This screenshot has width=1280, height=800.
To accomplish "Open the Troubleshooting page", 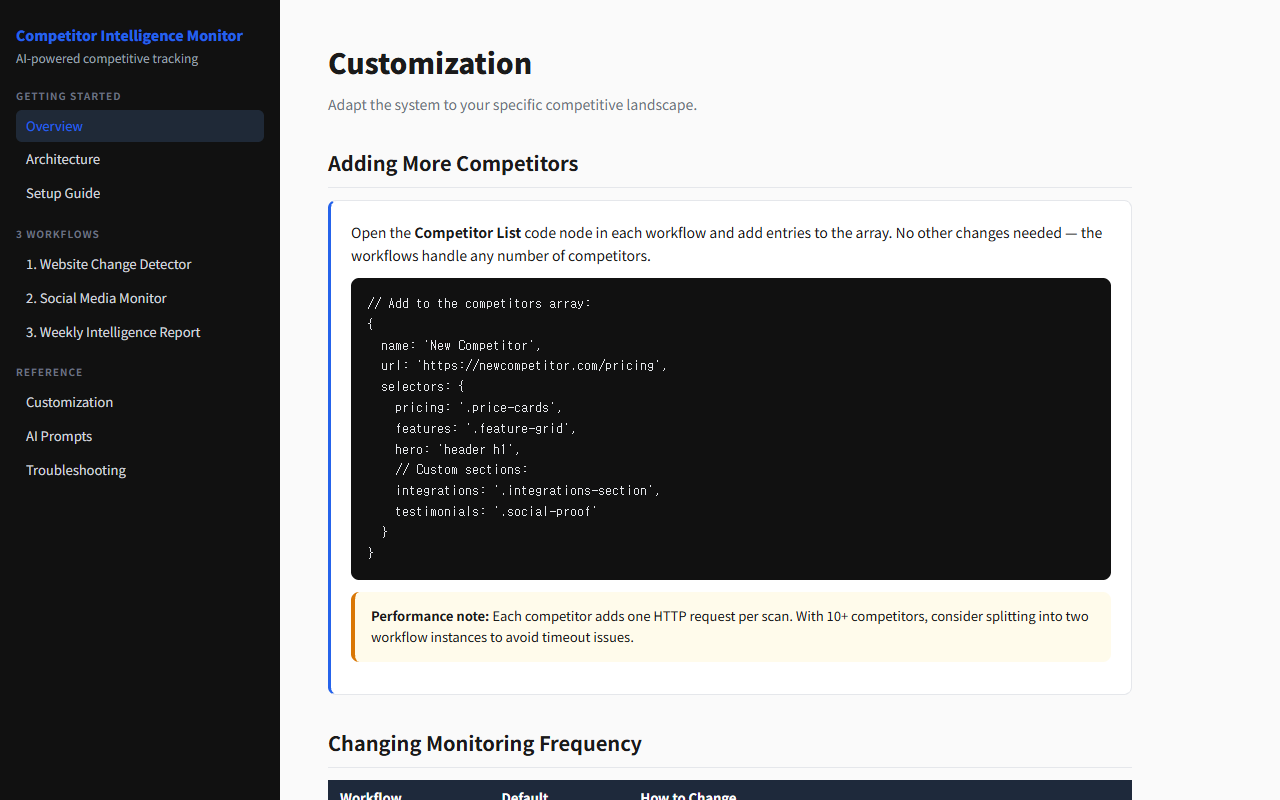I will (76, 470).
